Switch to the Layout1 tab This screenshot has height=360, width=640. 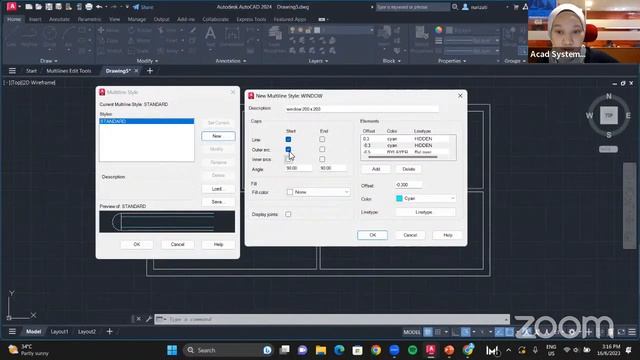[x=60, y=332]
